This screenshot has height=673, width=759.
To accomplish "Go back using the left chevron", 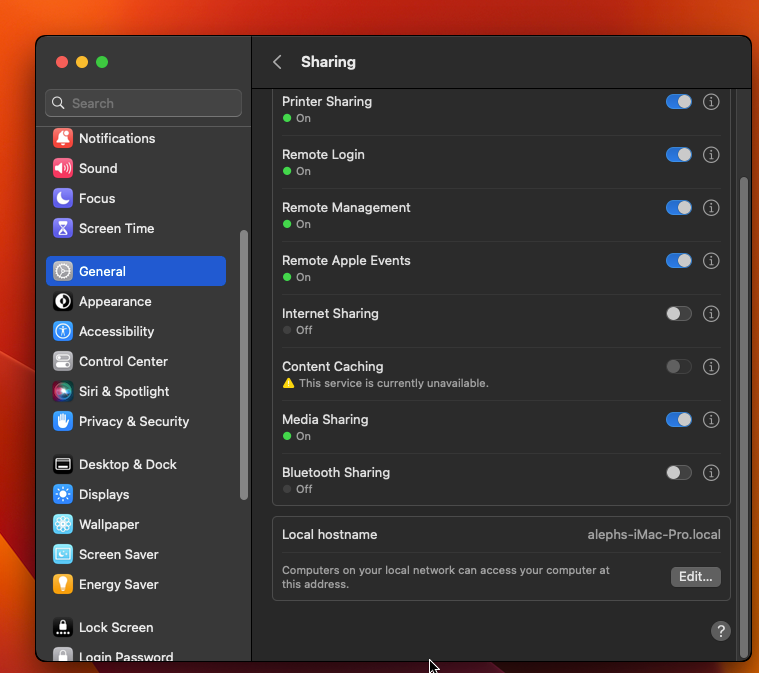I will coord(277,62).
